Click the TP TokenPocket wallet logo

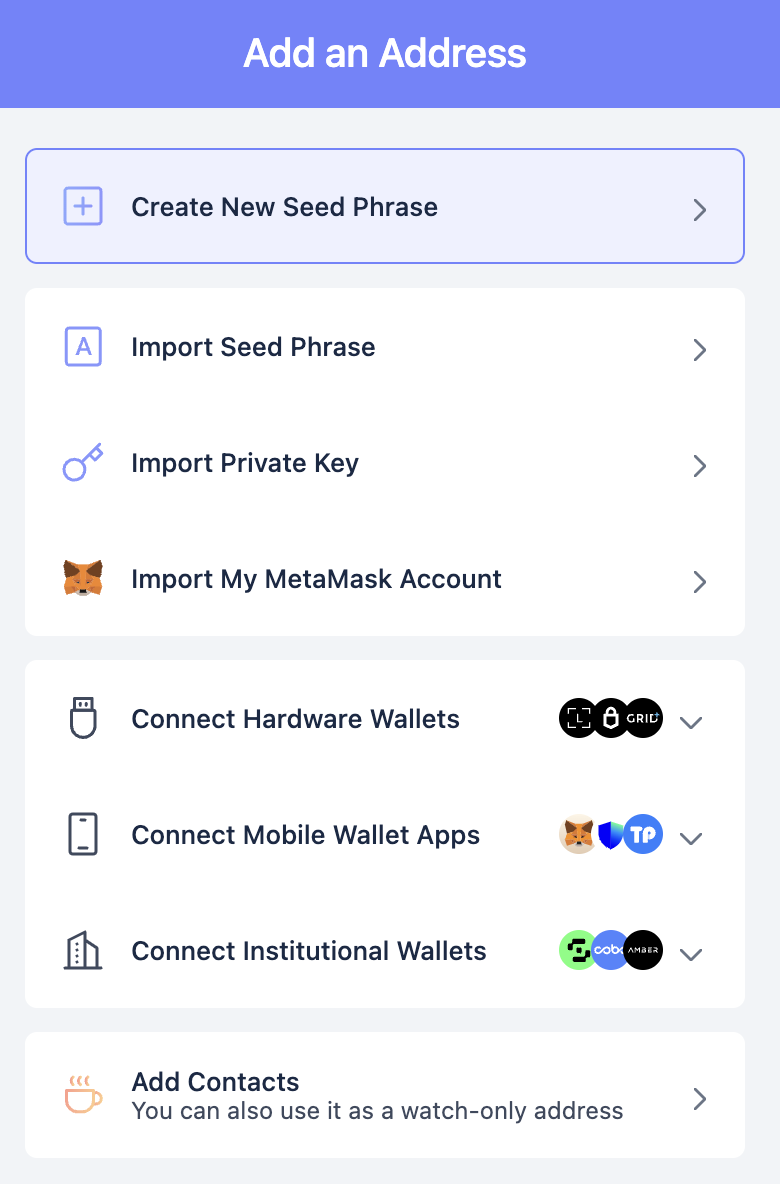click(643, 834)
